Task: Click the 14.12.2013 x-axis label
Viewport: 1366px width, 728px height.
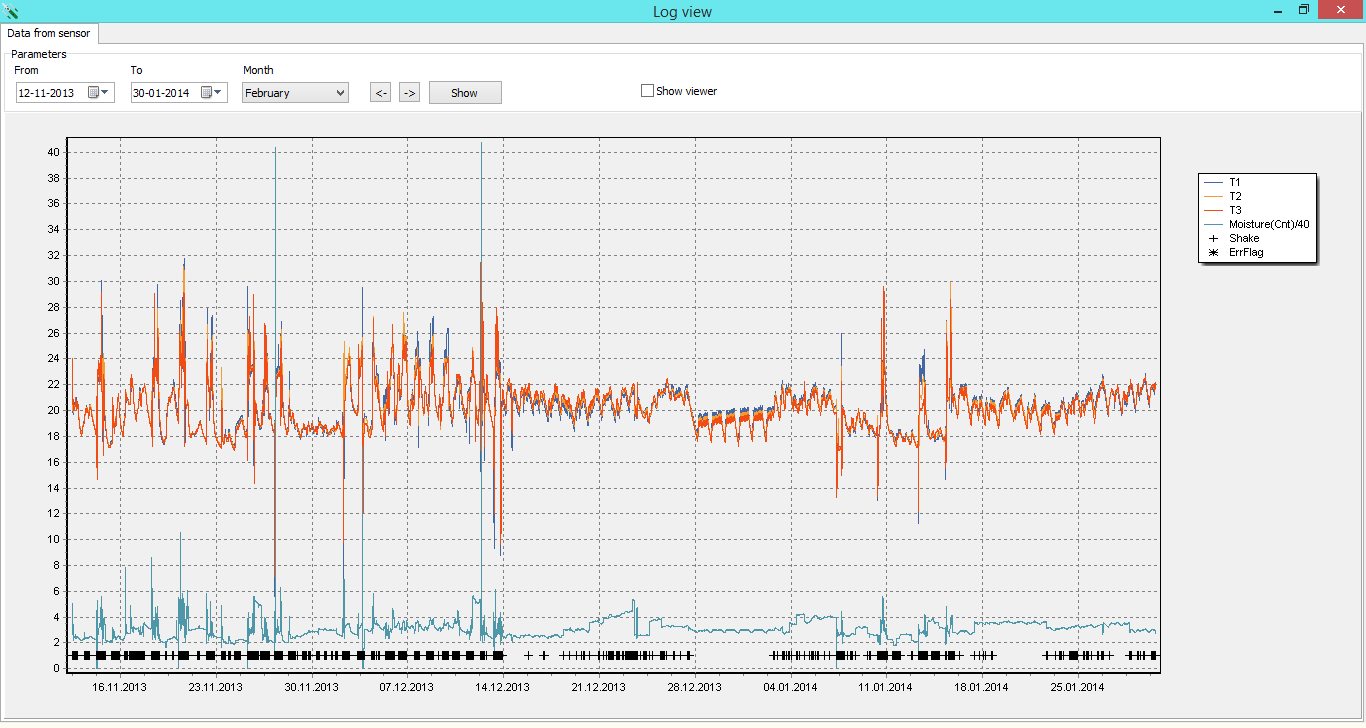Action: pos(503,687)
